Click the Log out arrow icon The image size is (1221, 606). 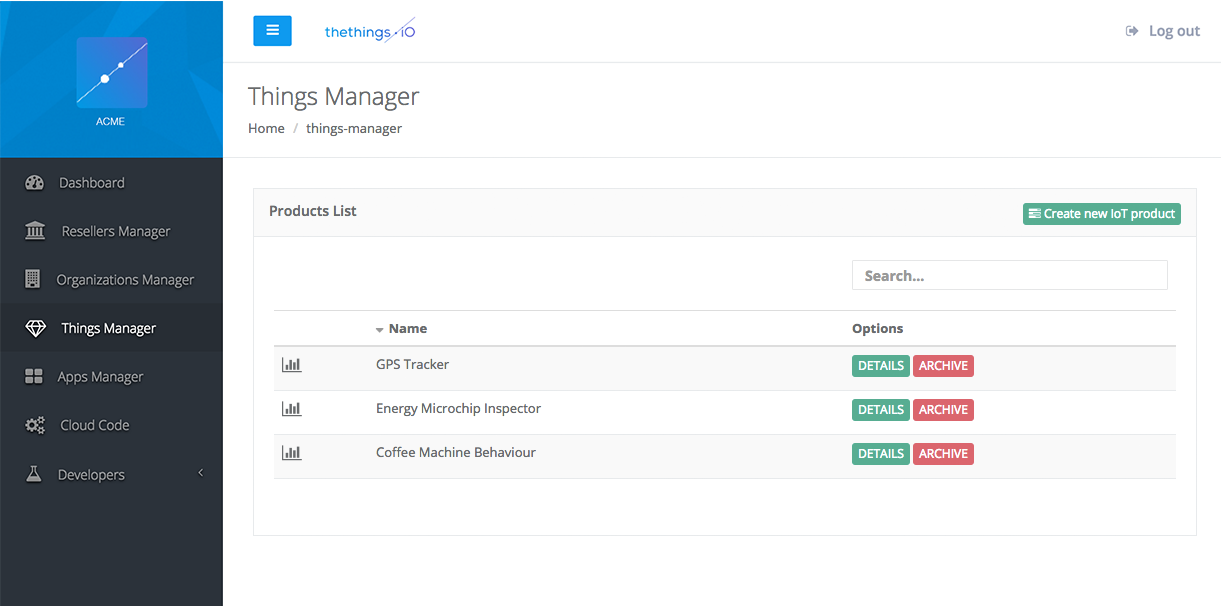pyautogui.click(x=1132, y=31)
